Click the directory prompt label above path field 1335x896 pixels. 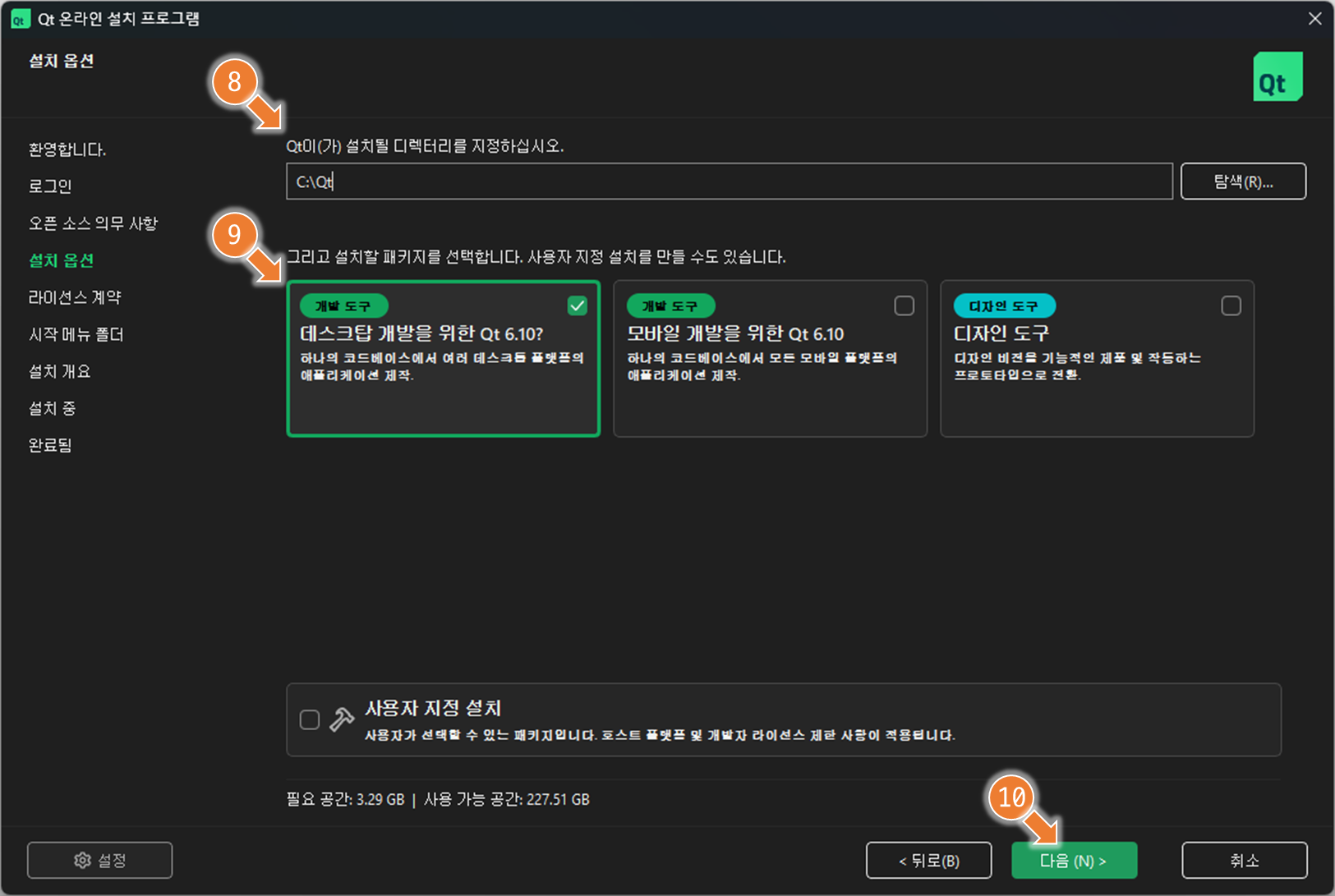pos(425,146)
